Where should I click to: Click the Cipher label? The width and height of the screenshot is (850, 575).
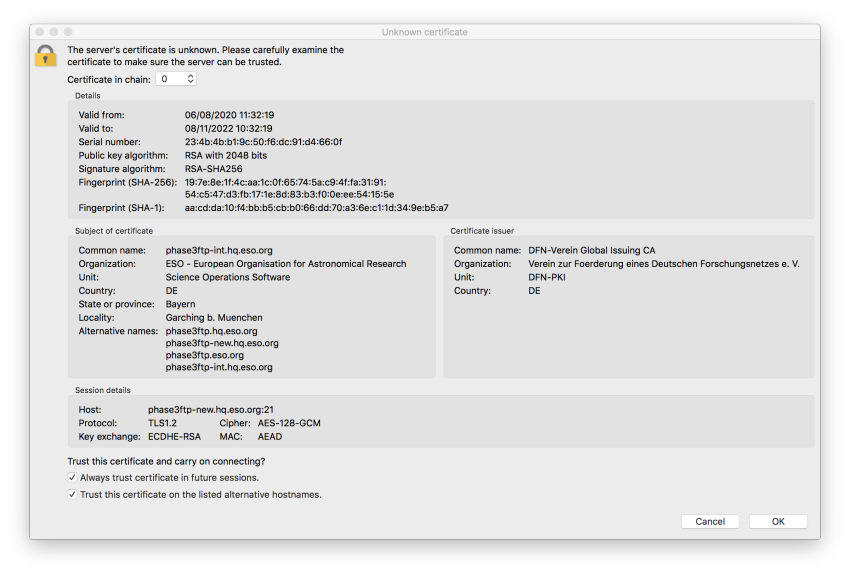point(235,423)
